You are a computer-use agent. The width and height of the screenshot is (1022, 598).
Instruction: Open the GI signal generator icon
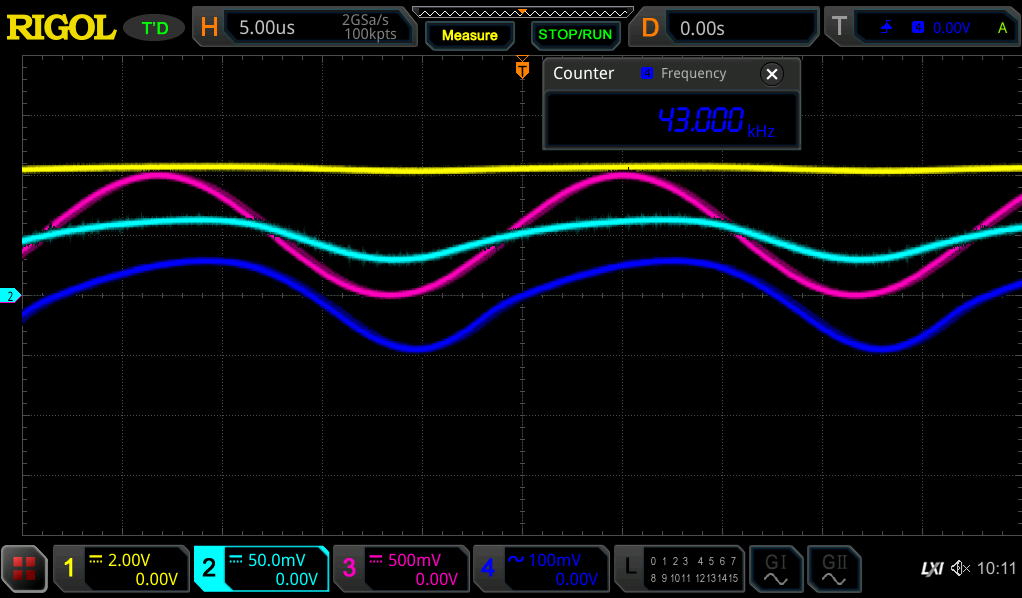click(x=776, y=569)
